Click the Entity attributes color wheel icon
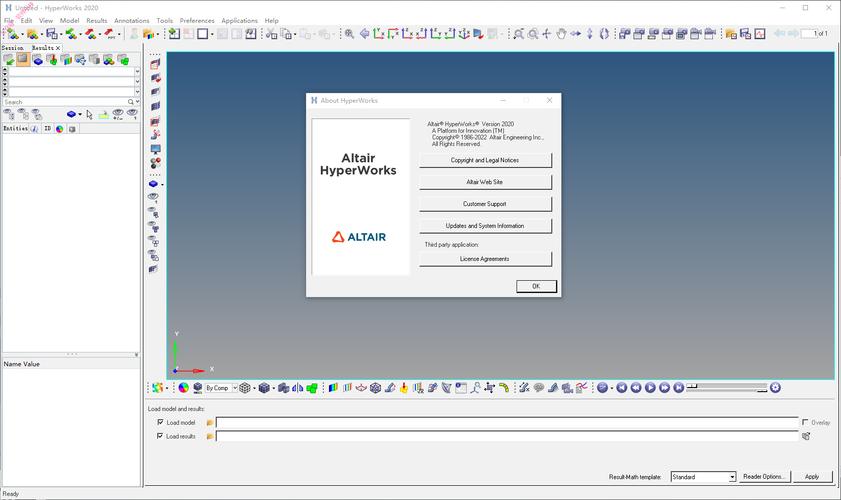The height and width of the screenshot is (500, 841). (183, 387)
